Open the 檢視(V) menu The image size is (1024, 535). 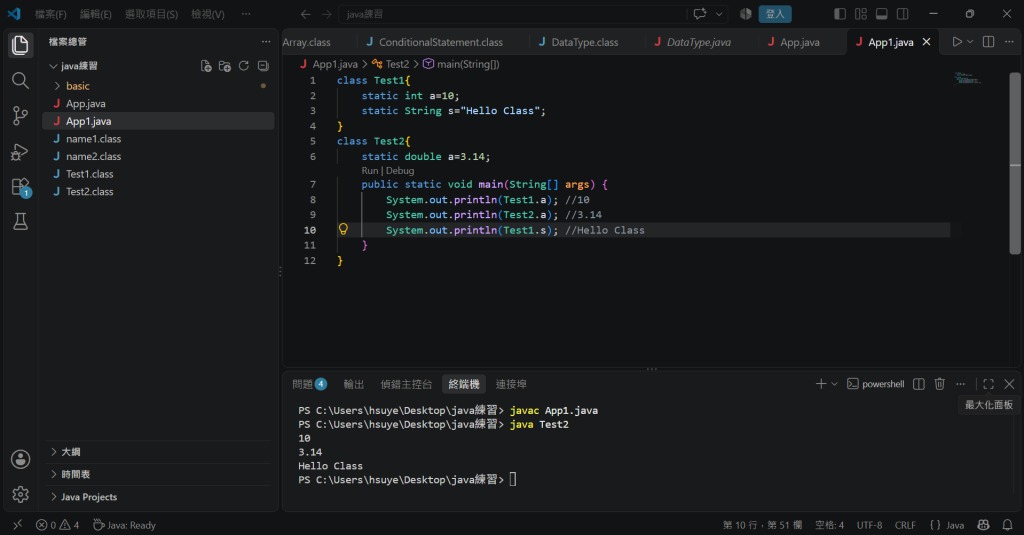coord(208,14)
